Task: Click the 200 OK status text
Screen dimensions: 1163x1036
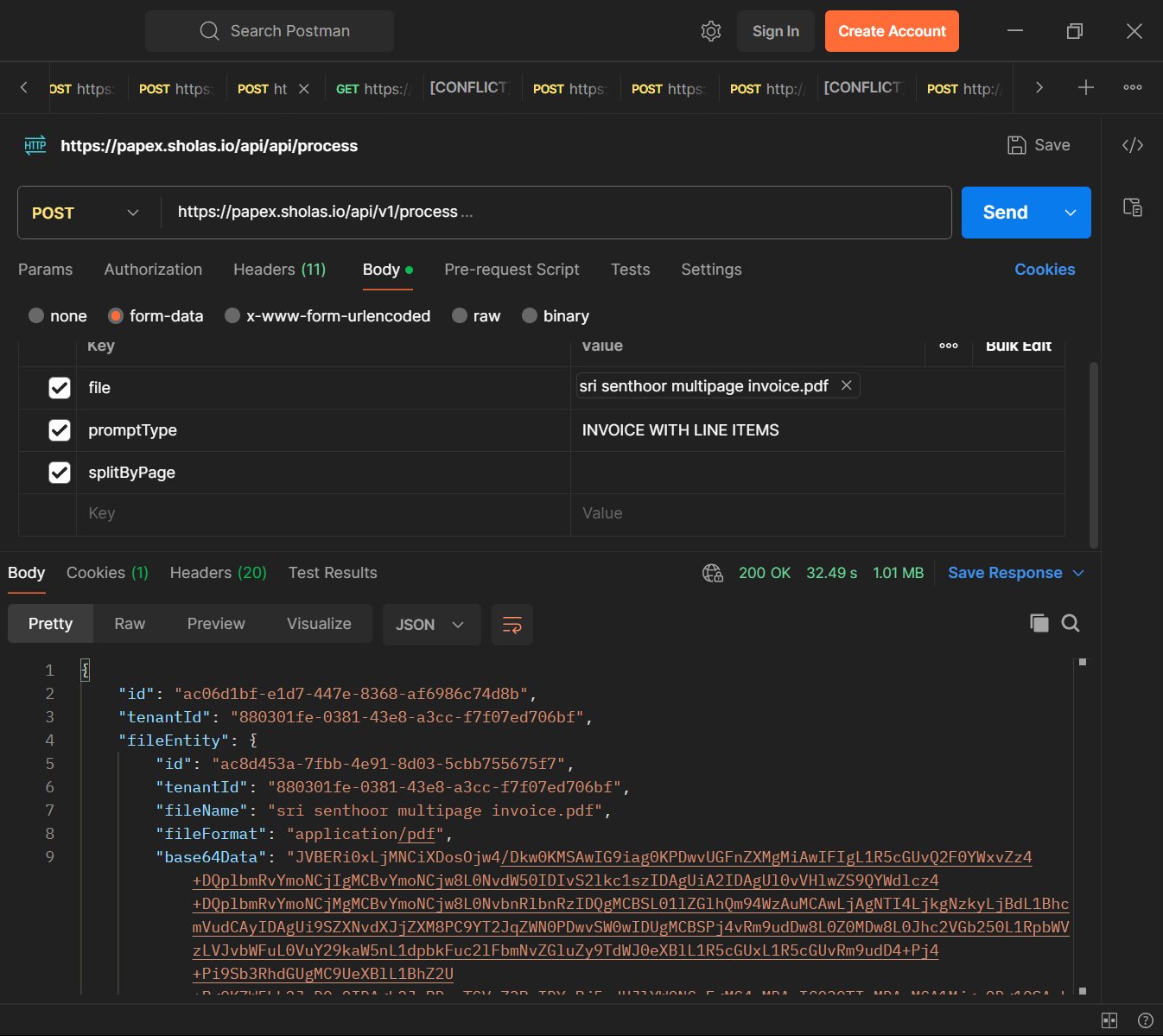Action: click(765, 573)
